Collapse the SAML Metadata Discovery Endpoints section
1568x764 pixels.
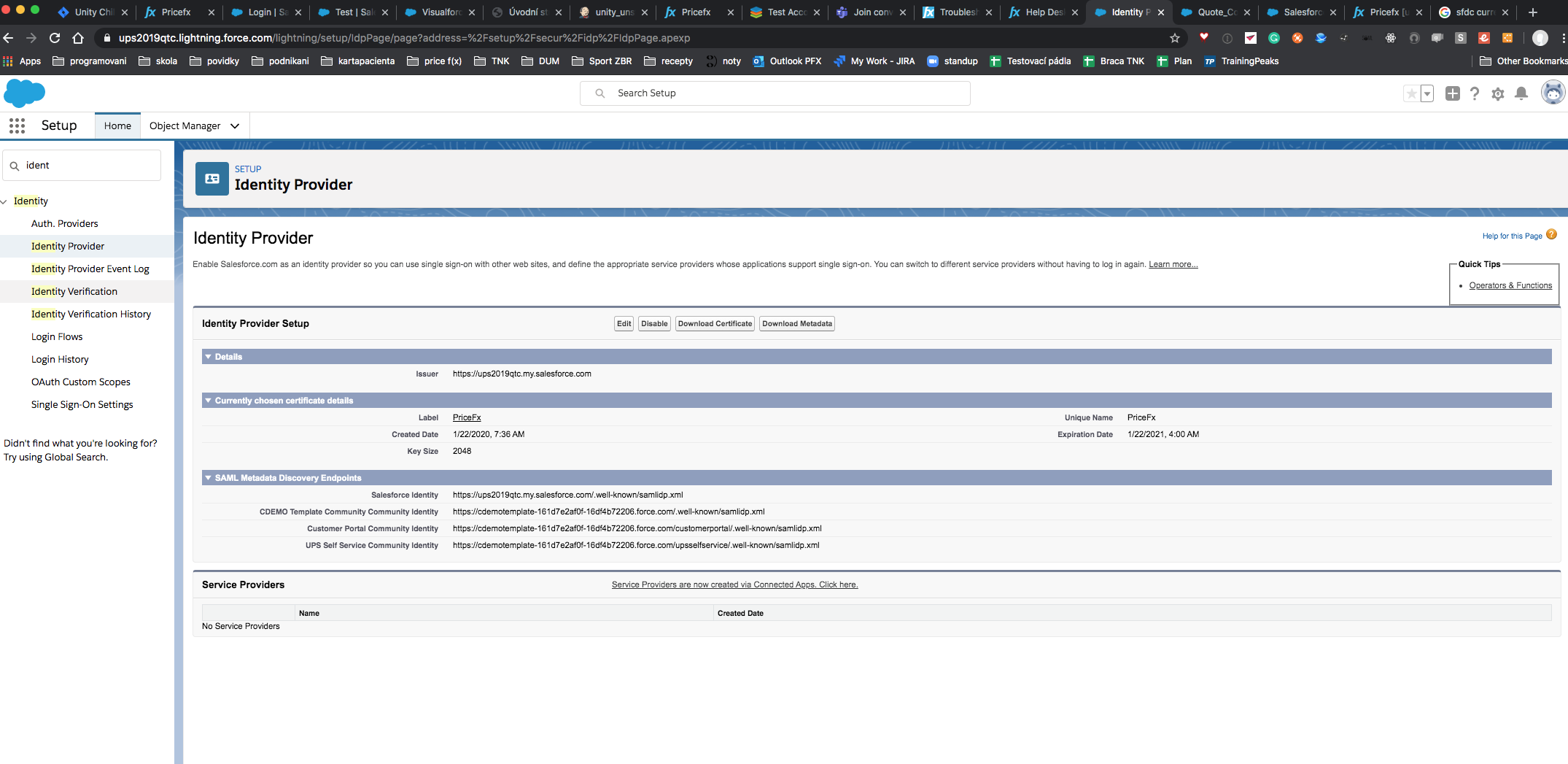pos(208,478)
